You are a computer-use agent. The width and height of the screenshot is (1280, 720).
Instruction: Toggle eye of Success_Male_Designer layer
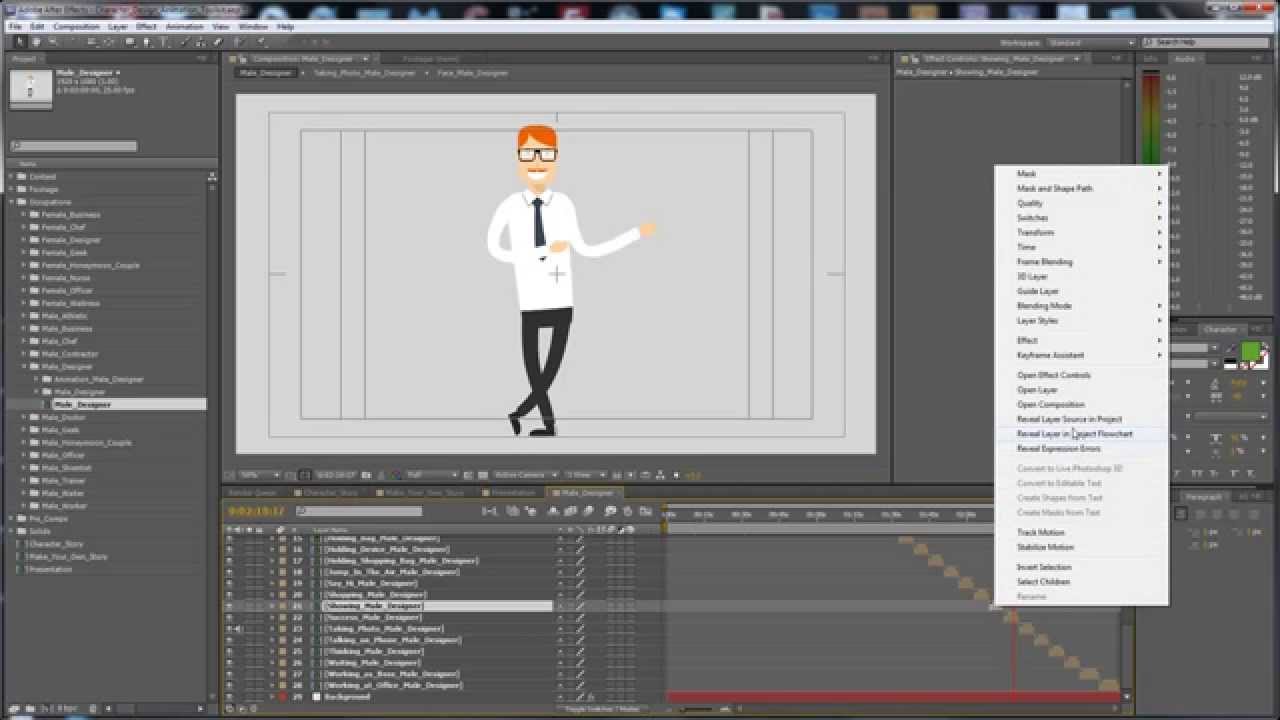pyautogui.click(x=229, y=617)
